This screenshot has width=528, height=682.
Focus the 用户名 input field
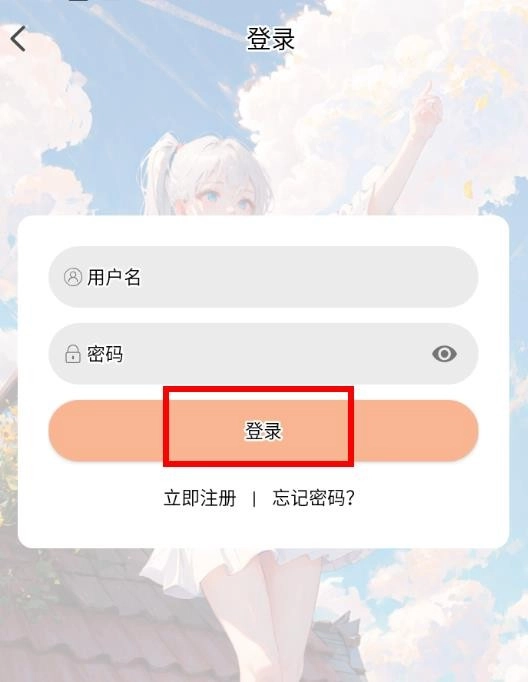[x=264, y=277]
